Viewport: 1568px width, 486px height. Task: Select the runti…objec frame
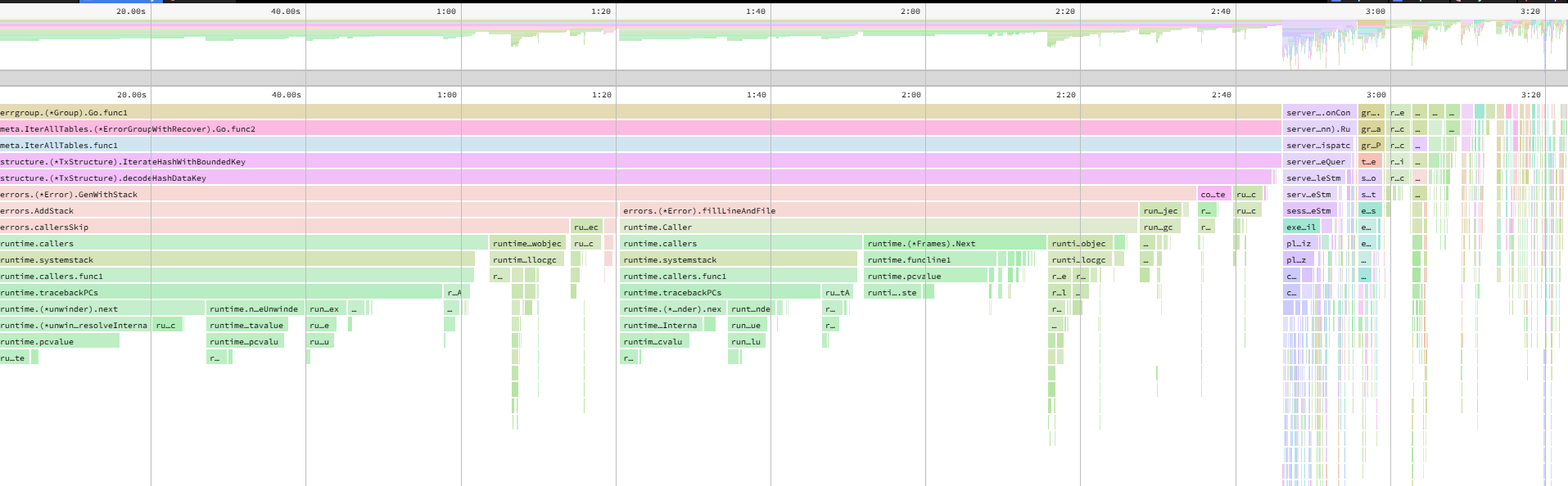click(1080, 243)
